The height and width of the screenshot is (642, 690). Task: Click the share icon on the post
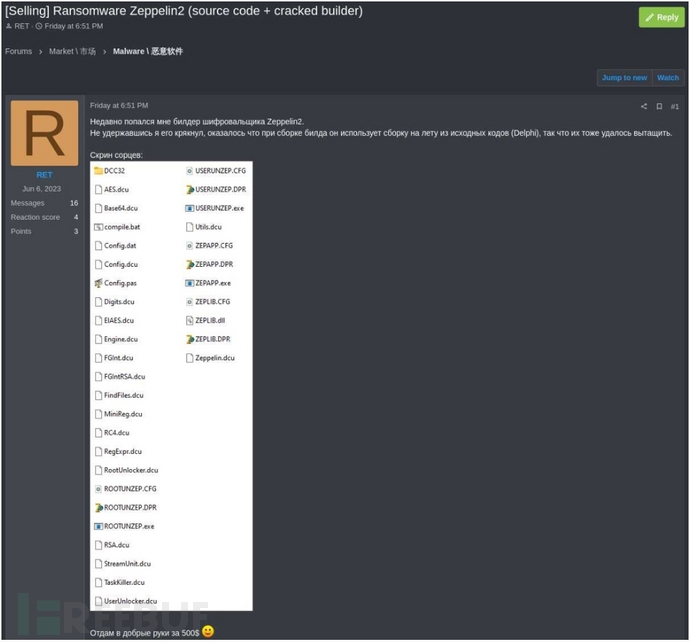click(644, 106)
